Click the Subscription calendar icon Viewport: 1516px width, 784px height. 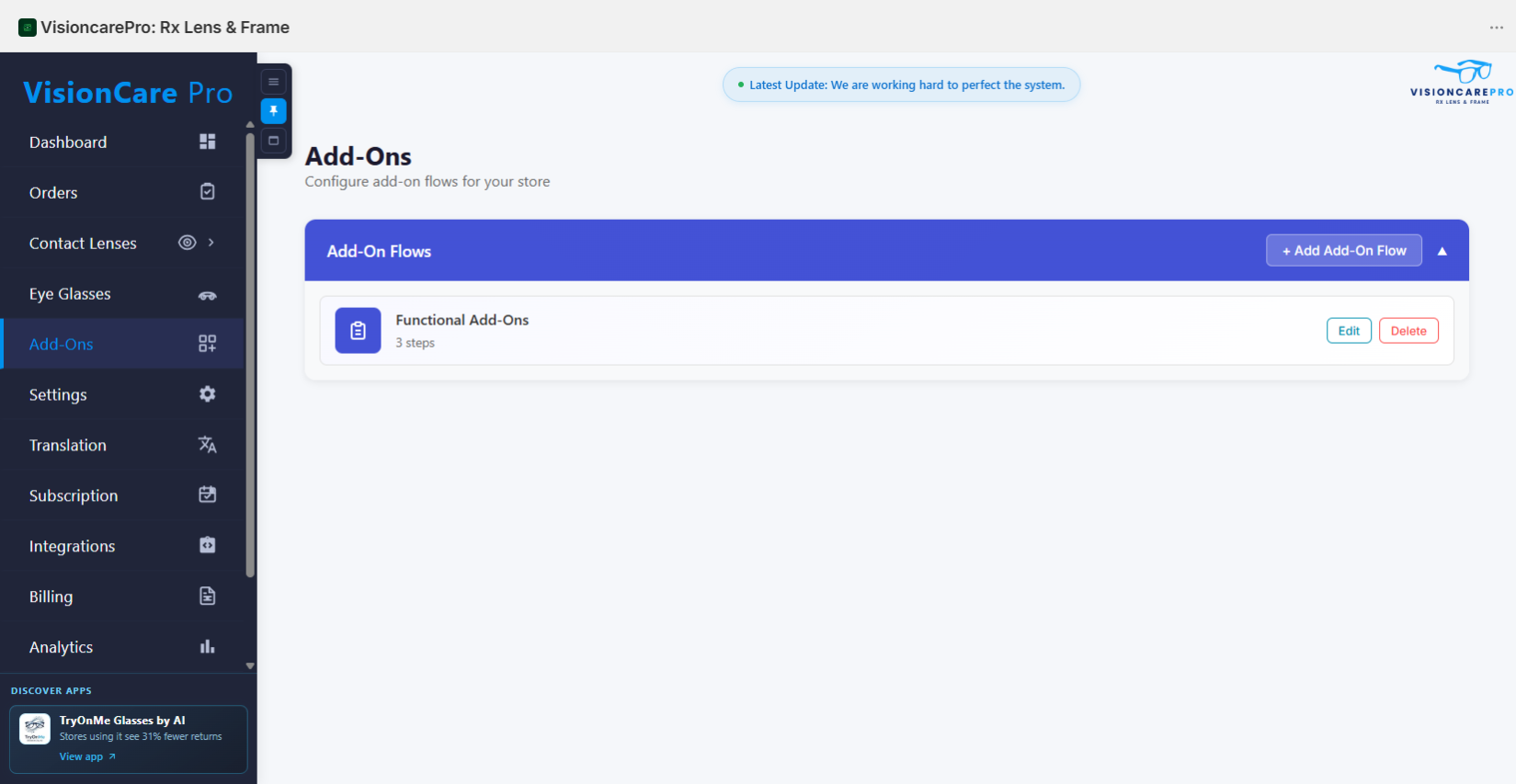coord(208,494)
